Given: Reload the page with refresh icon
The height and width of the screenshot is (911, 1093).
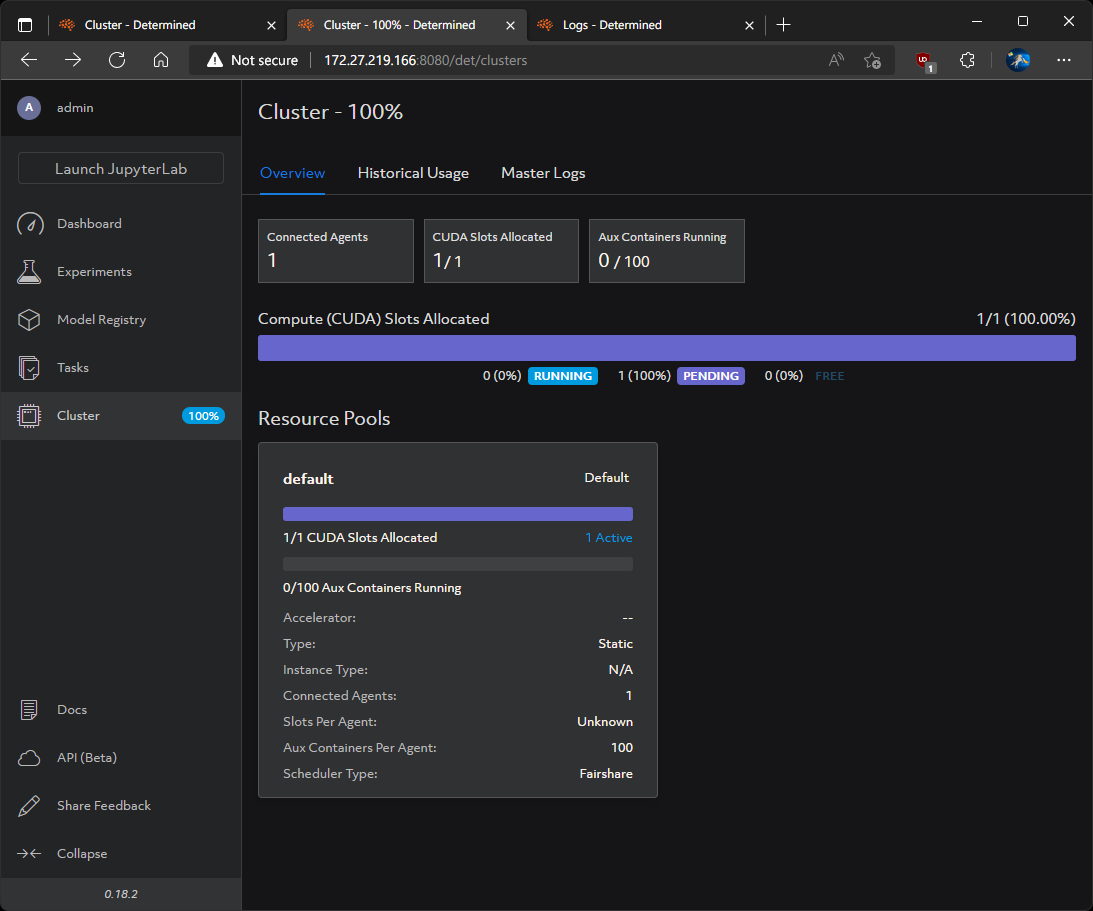Looking at the screenshot, I should click(117, 60).
